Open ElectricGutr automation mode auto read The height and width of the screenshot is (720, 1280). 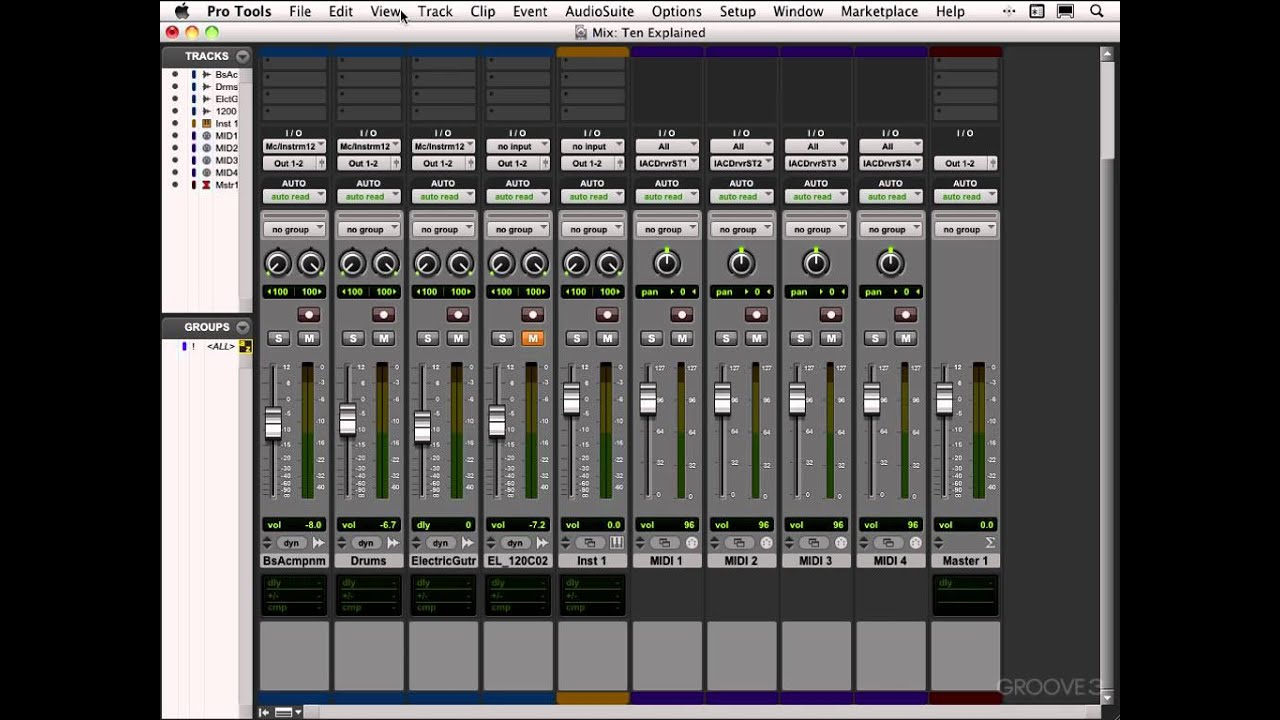click(443, 196)
